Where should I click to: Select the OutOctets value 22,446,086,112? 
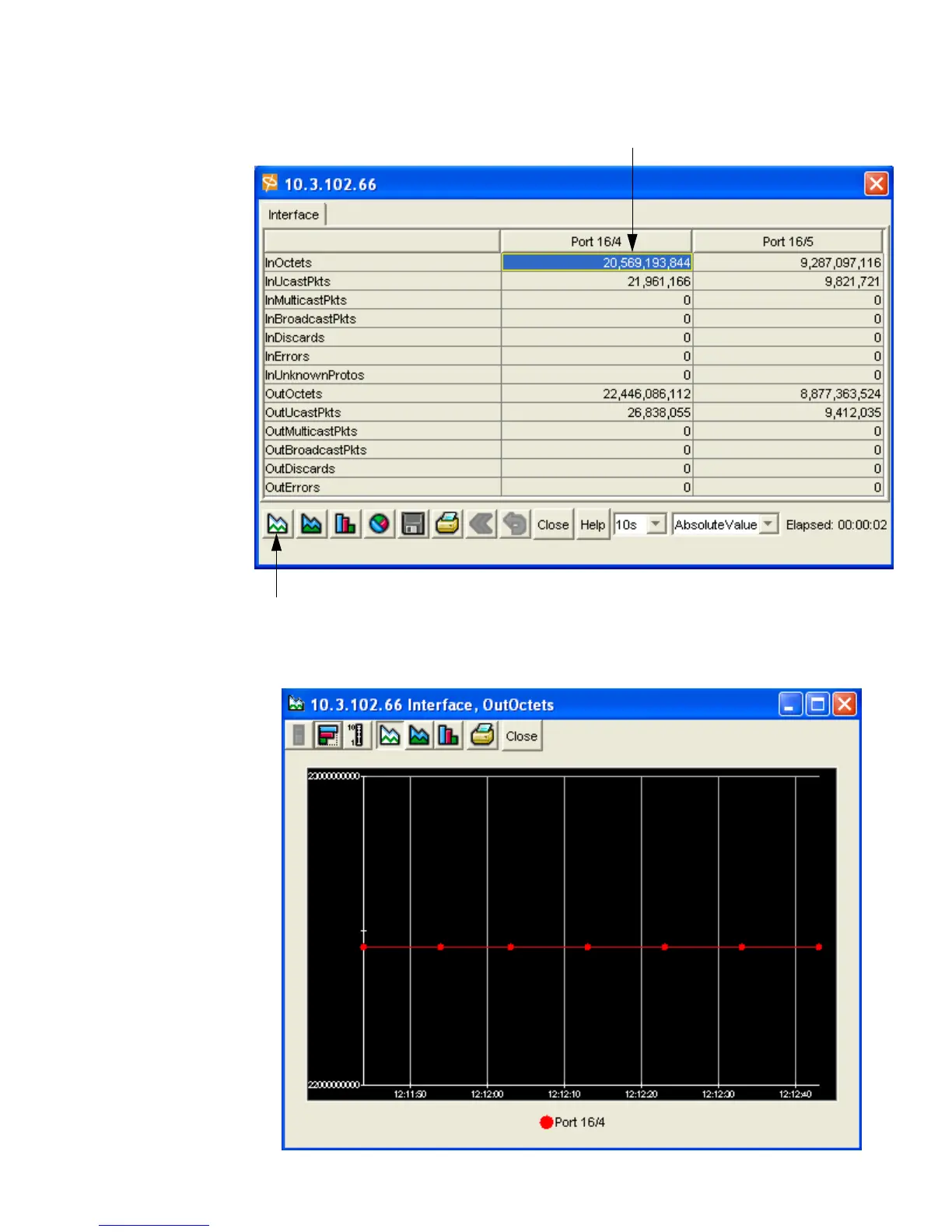coord(597,394)
